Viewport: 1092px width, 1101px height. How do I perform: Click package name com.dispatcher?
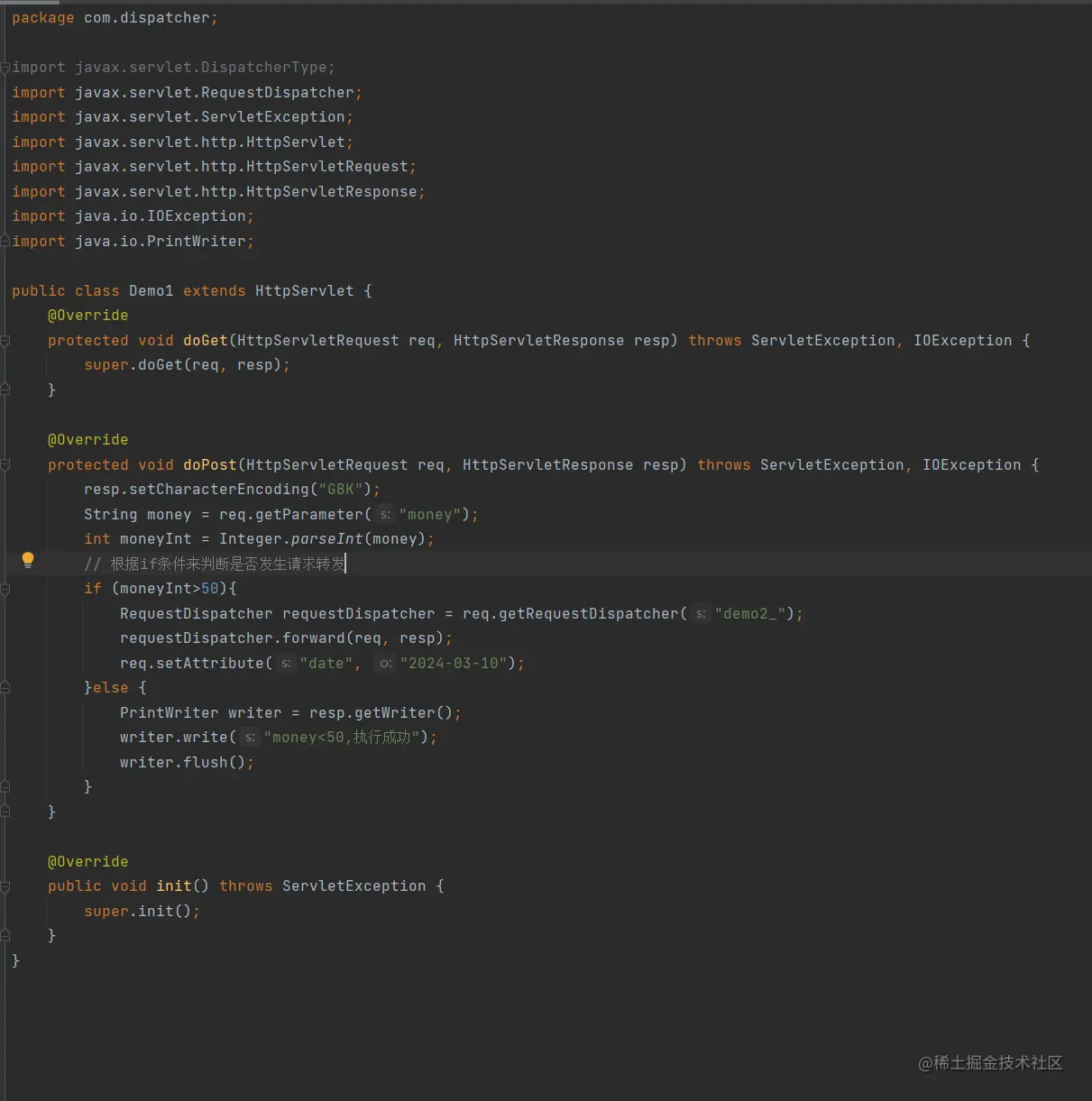tap(147, 18)
